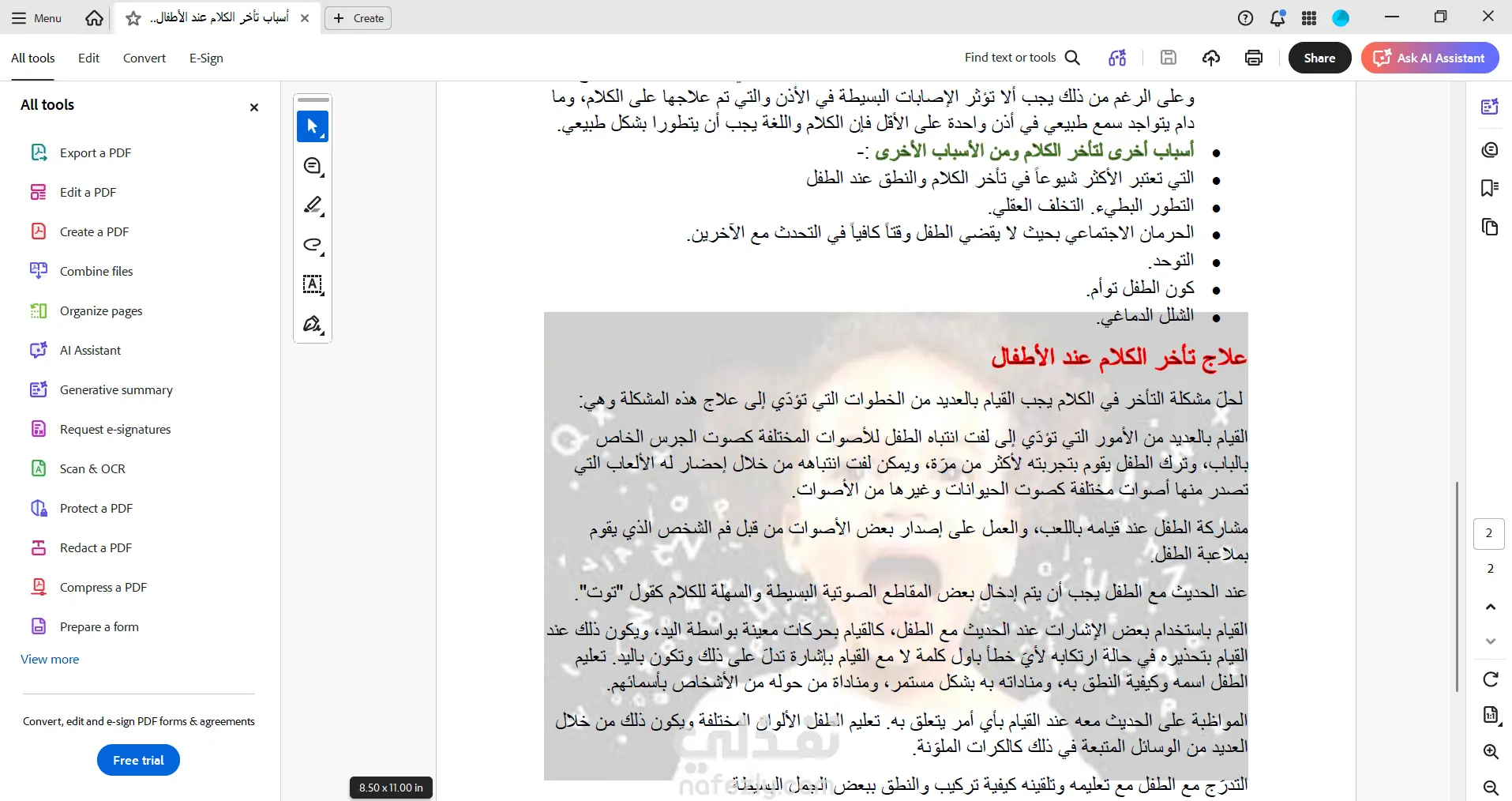Open the Menu hamburger

[36, 18]
